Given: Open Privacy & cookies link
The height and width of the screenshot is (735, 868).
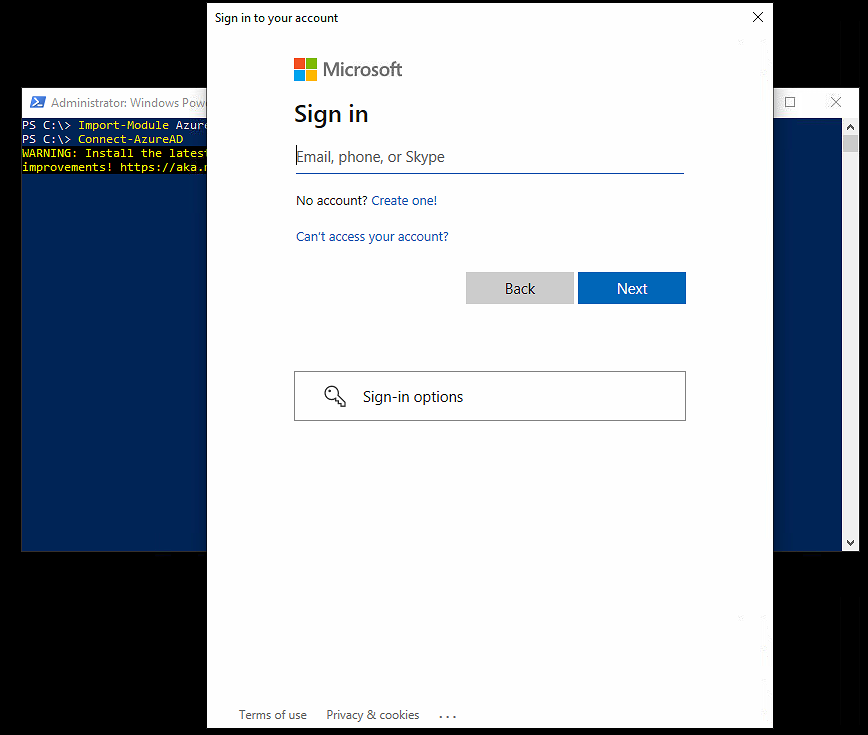Looking at the screenshot, I should point(373,715).
